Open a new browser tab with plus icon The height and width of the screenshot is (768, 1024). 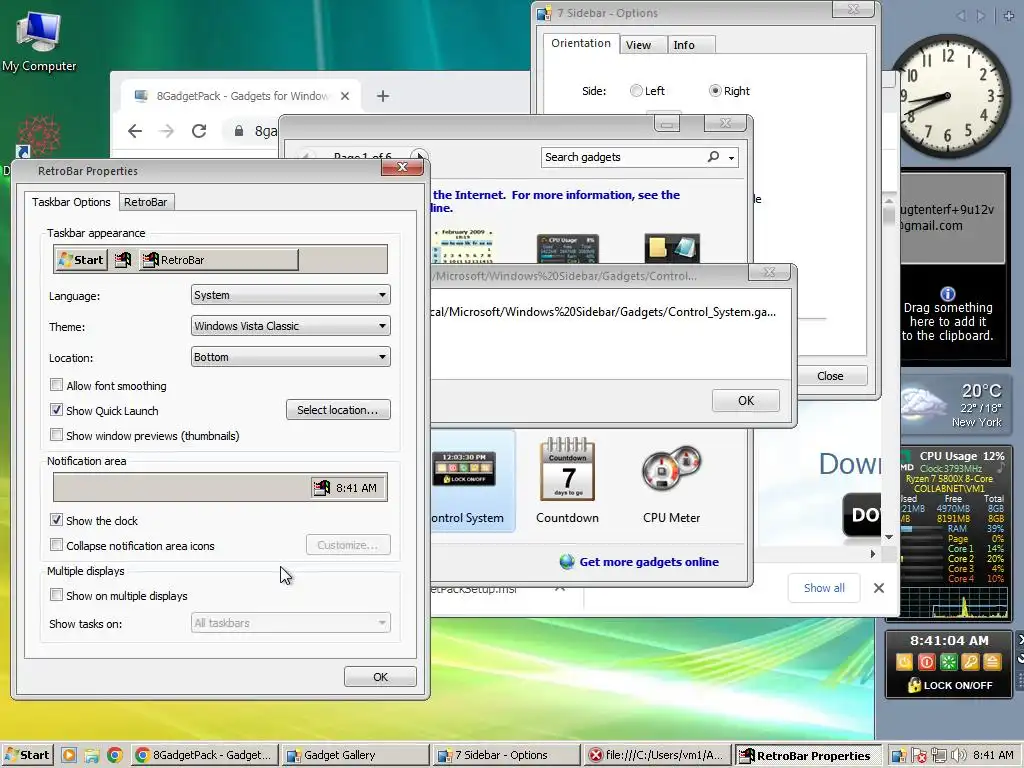[x=383, y=96]
